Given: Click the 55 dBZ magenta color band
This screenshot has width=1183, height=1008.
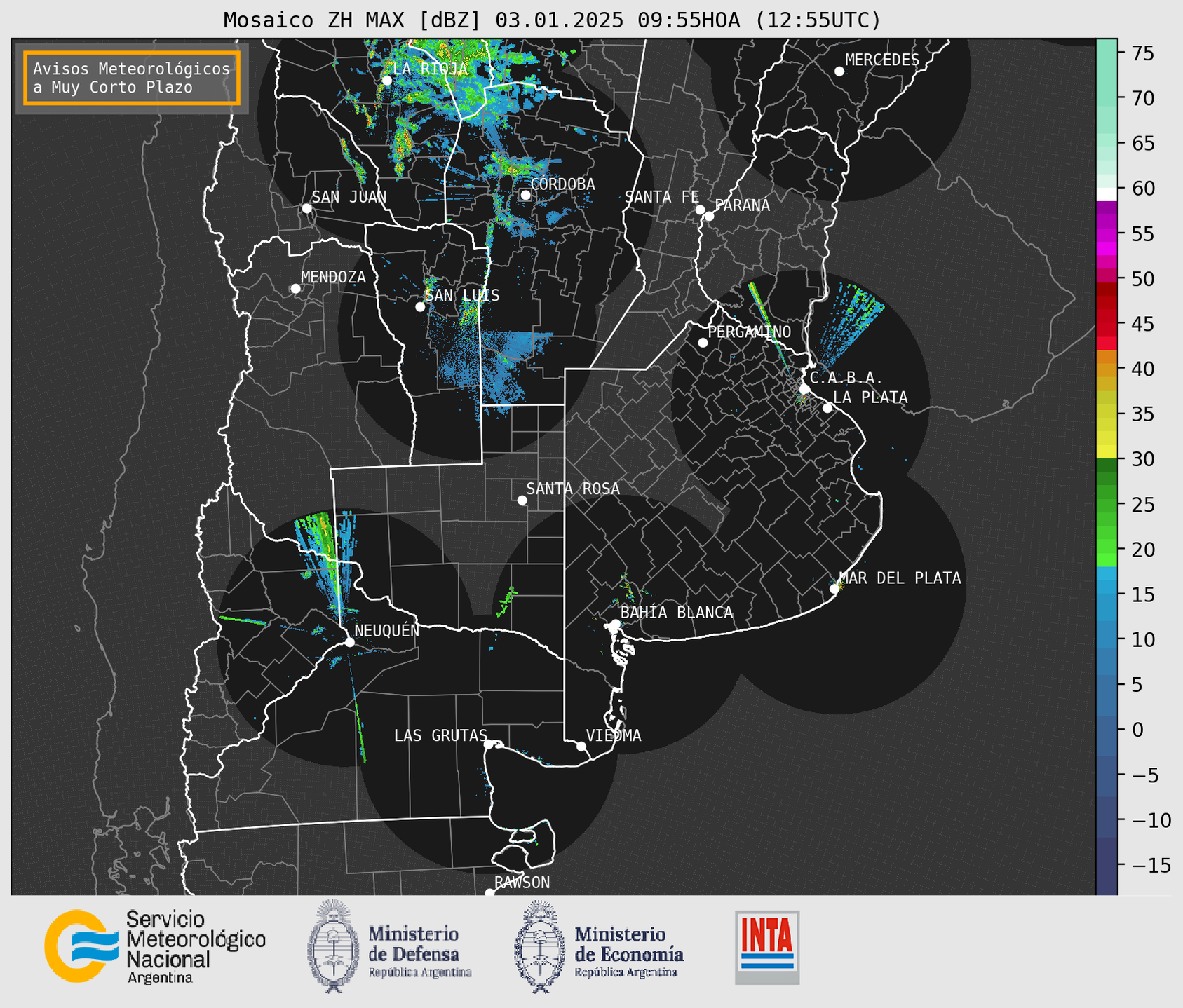Looking at the screenshot, I should point(1107,235).
